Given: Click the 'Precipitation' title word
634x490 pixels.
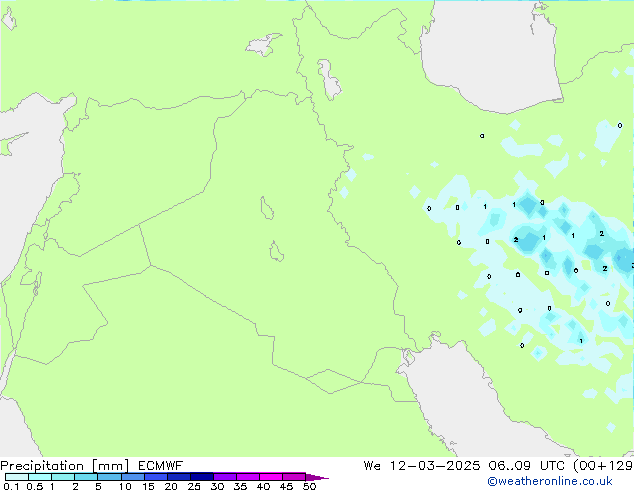Looking at the screenshot, I should point(42,466).
